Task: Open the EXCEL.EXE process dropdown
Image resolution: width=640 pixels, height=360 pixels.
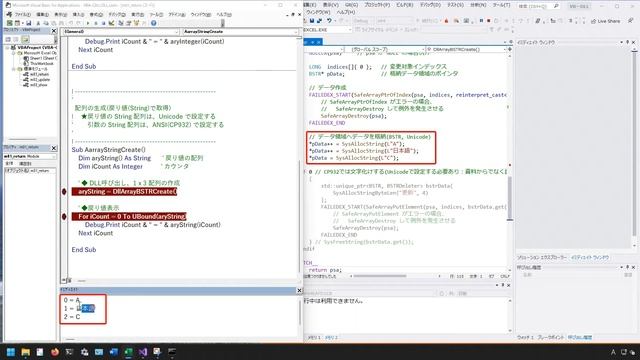Action: [x=328, y=30]
